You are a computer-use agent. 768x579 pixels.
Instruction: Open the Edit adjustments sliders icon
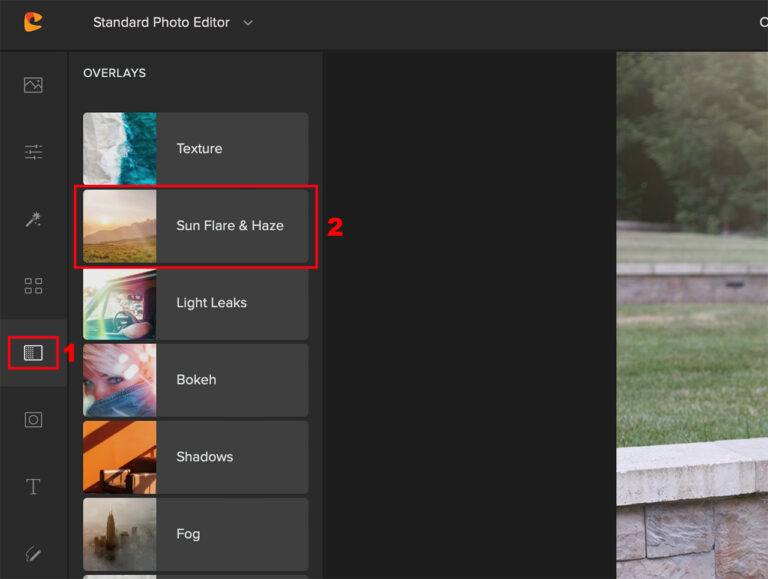coord(33,152)
